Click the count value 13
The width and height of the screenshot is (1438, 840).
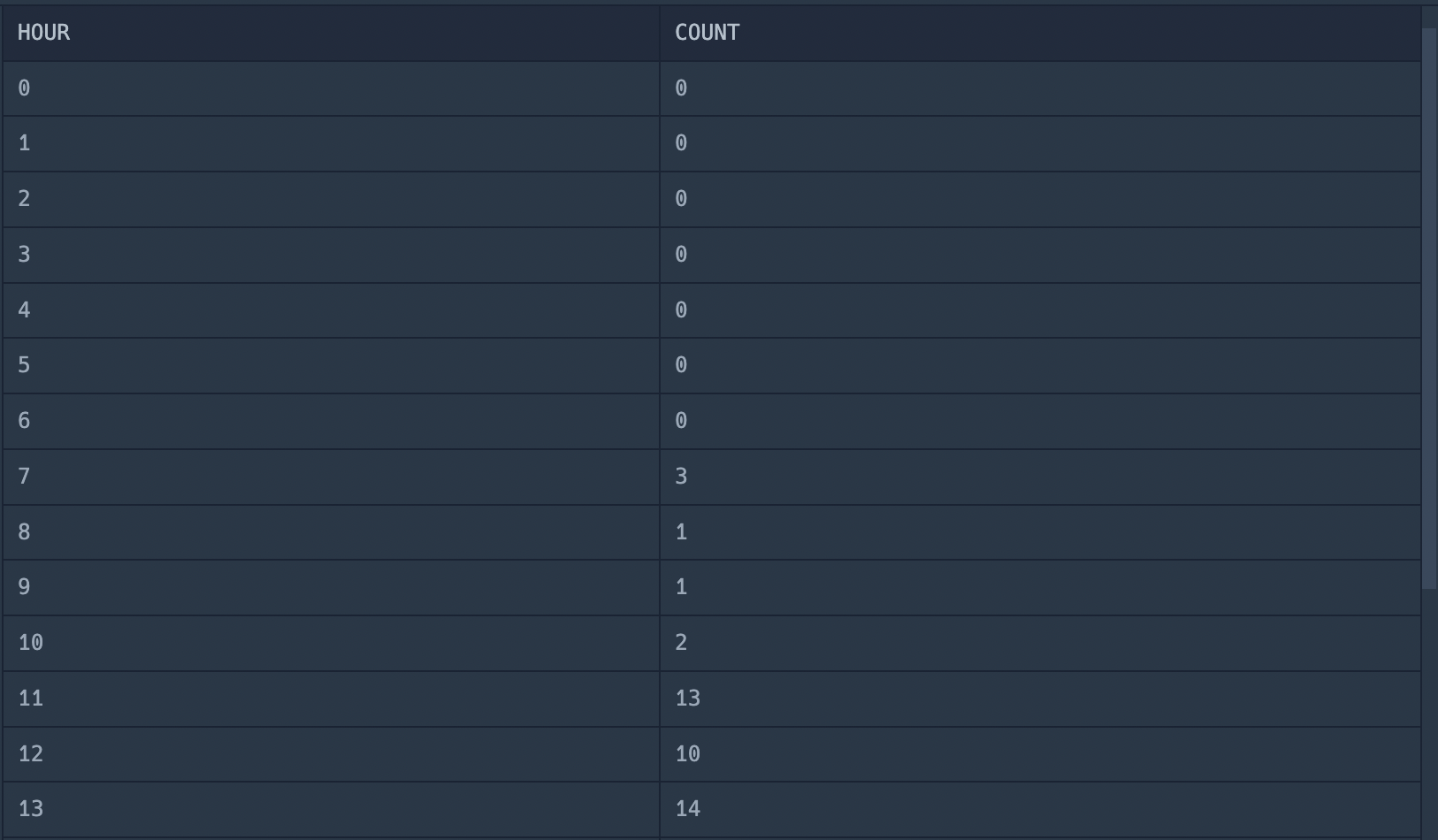(x=688, y=699)
